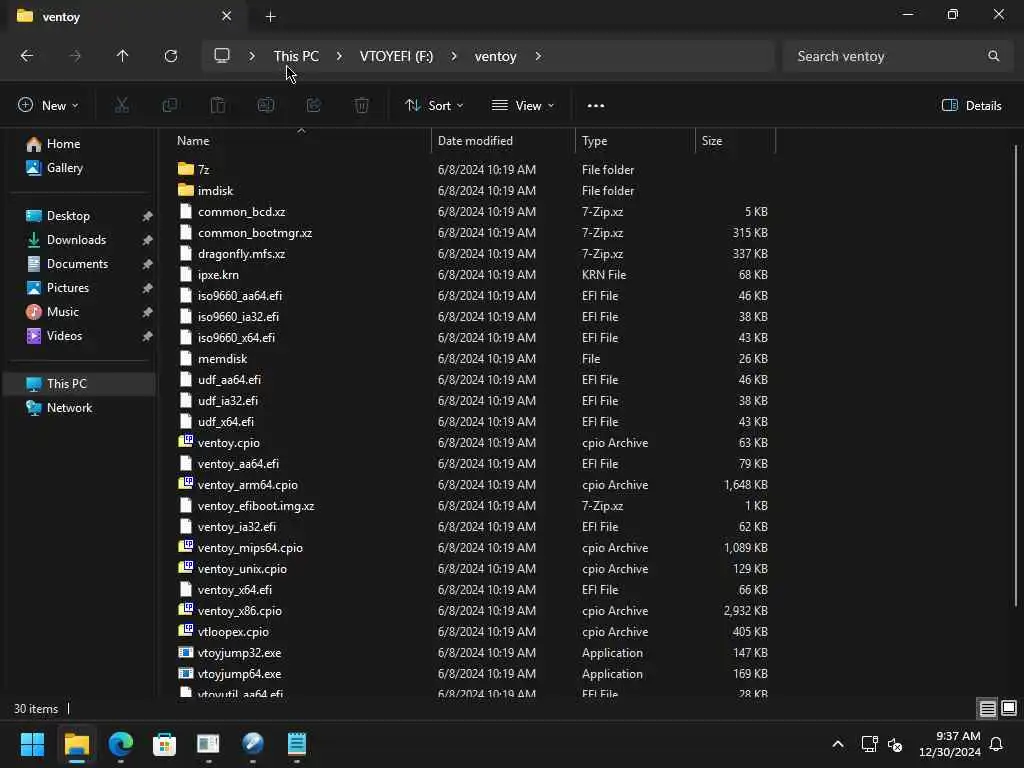Viewport: 1024px width, 768px height.
Task: Select the file ventoy_x86.cpio
Action: pos(240,611)
